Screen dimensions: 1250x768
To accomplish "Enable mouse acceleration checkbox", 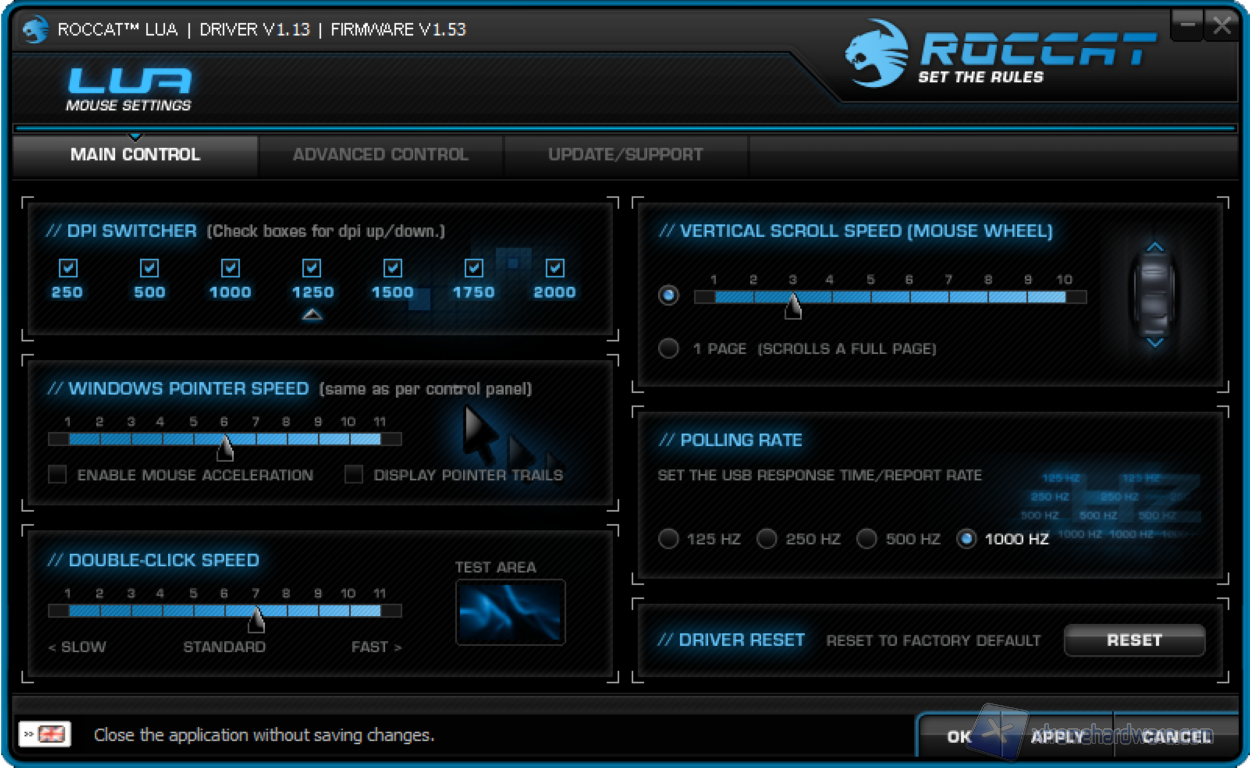I will pos(58,475).
